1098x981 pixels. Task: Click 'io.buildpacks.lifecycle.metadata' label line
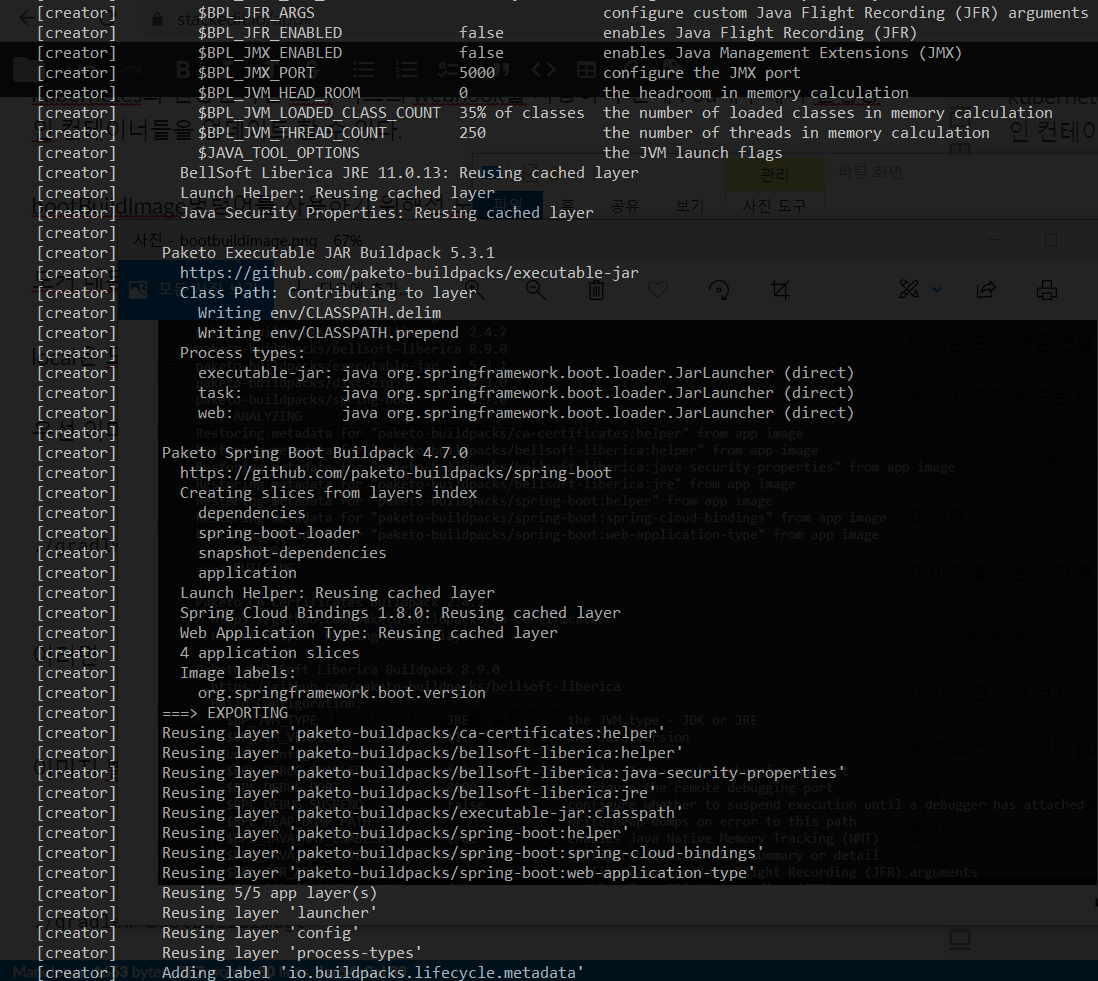click(x=373, y=973)
